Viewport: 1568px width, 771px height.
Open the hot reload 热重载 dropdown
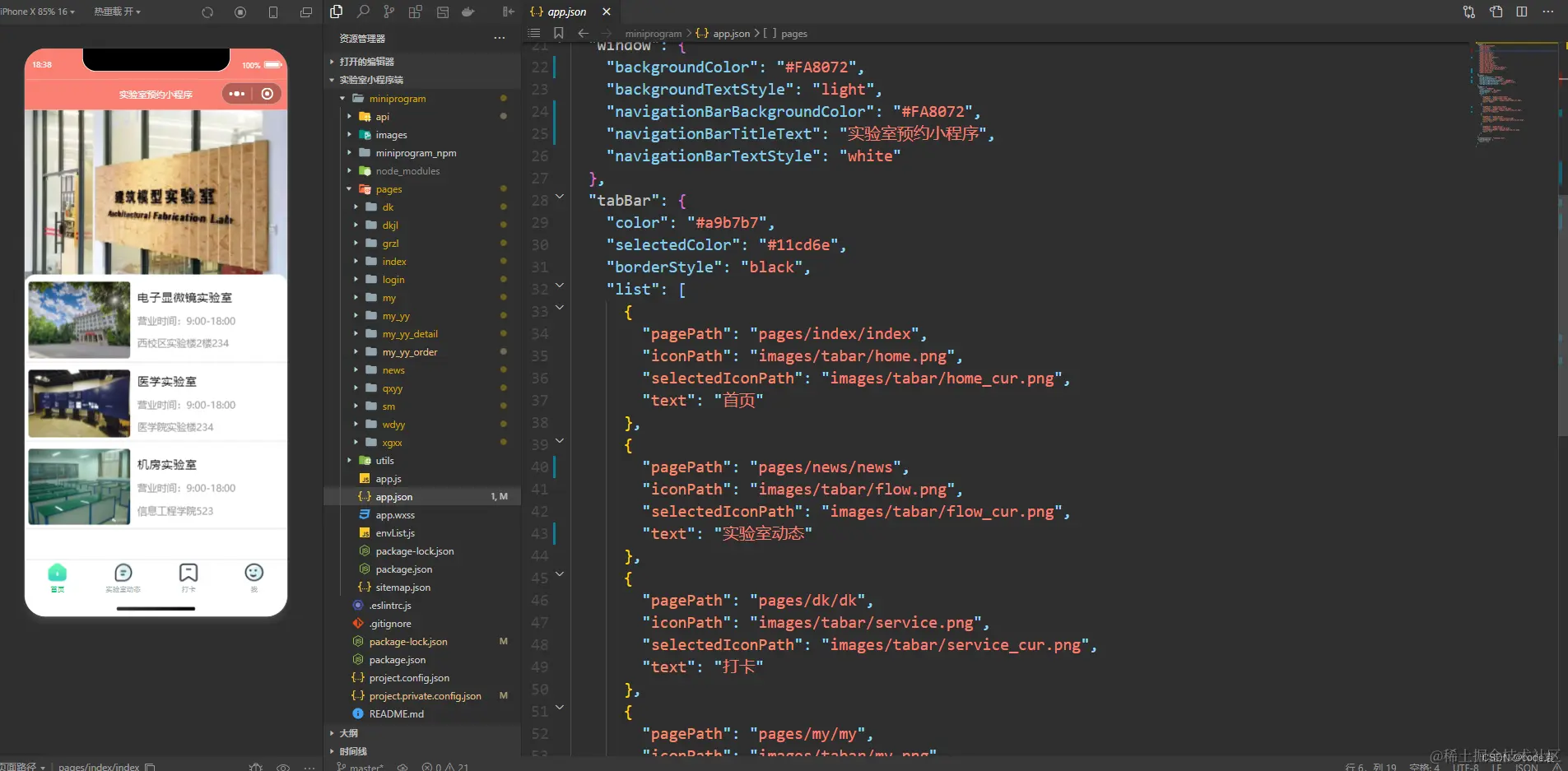click(x=117, y=12)
